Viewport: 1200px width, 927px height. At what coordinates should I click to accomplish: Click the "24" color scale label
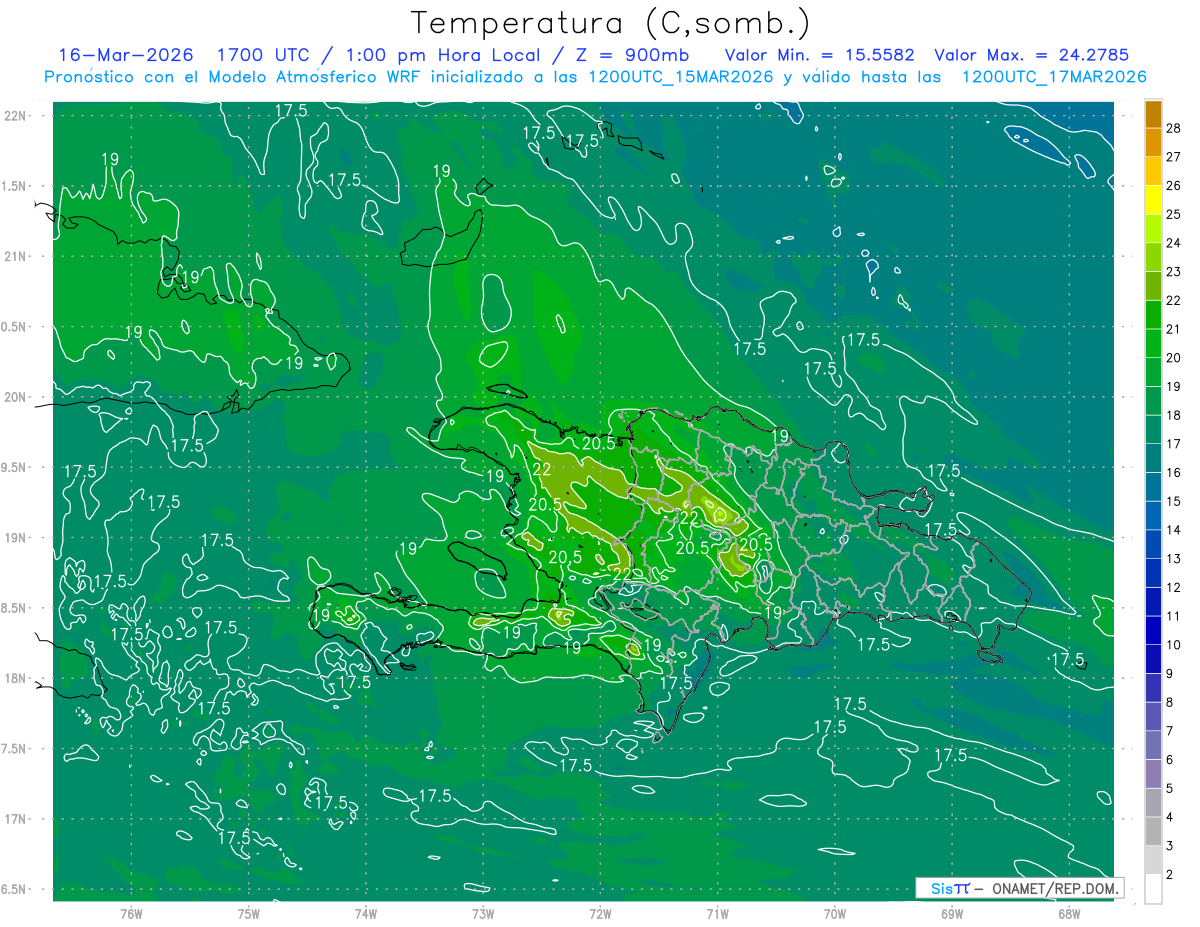coord(1174,243)
